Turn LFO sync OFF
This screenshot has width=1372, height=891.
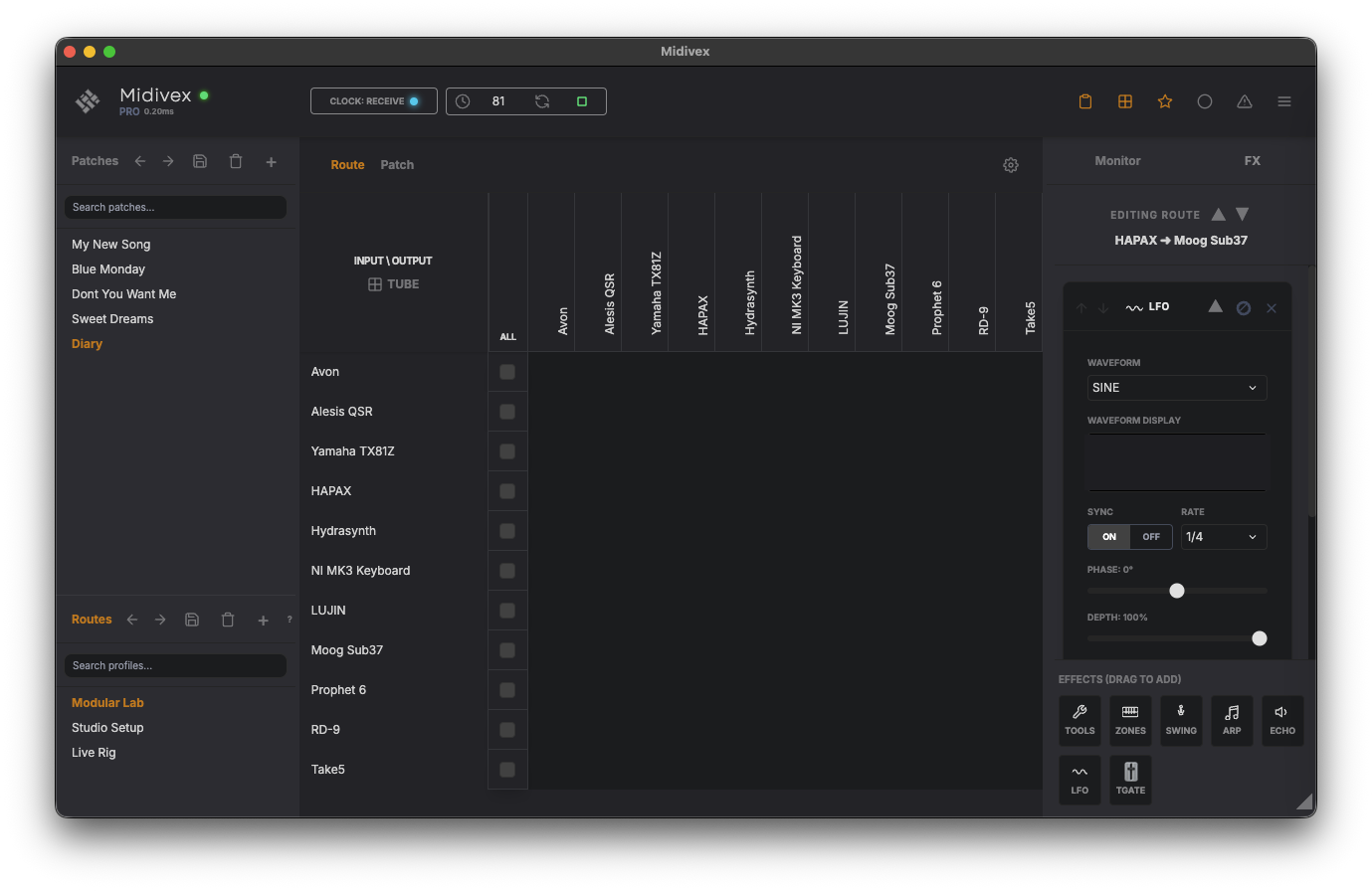[x=1150, y=536]
